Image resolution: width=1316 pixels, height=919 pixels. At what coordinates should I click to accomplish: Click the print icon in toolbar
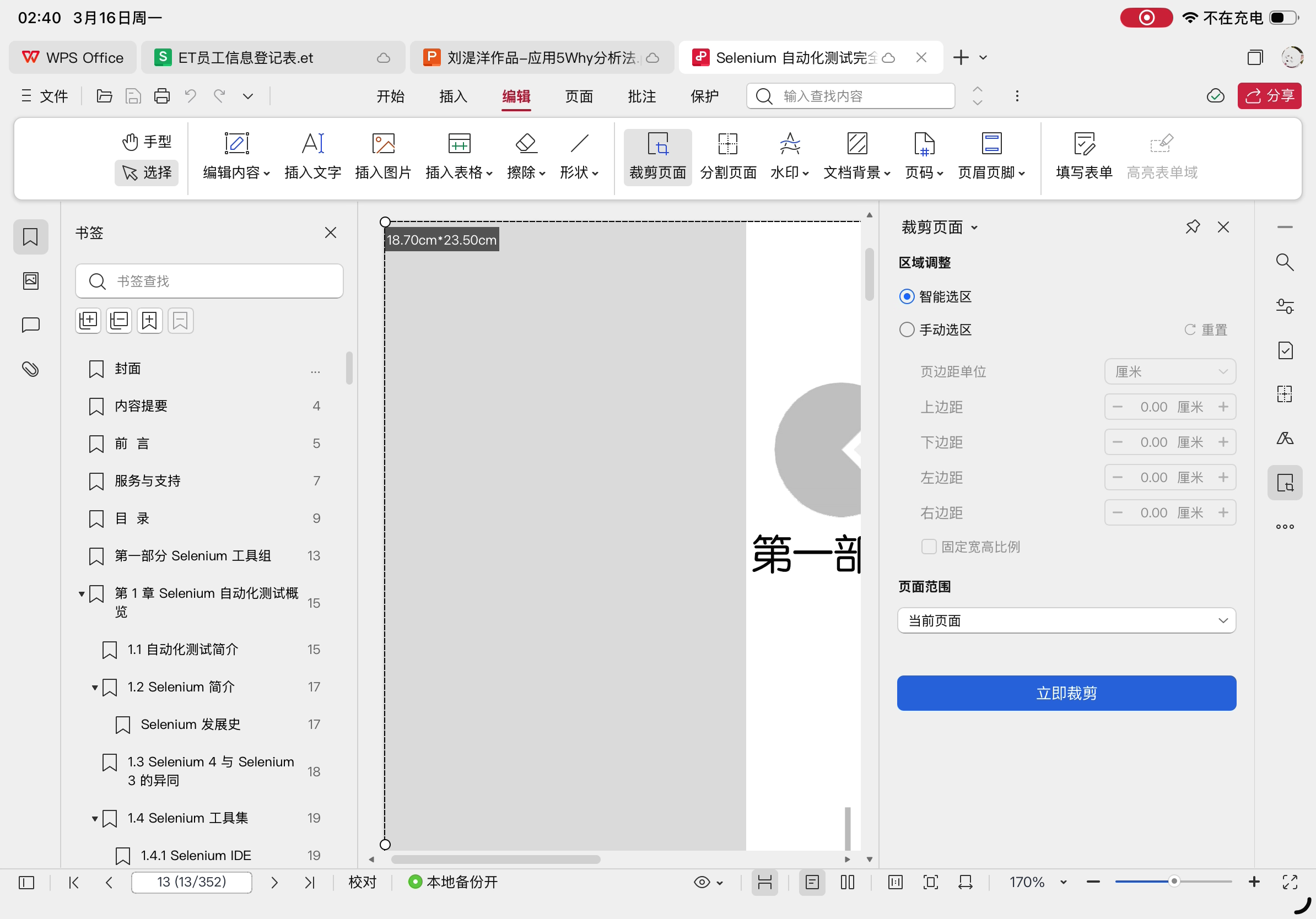(161, 96)
